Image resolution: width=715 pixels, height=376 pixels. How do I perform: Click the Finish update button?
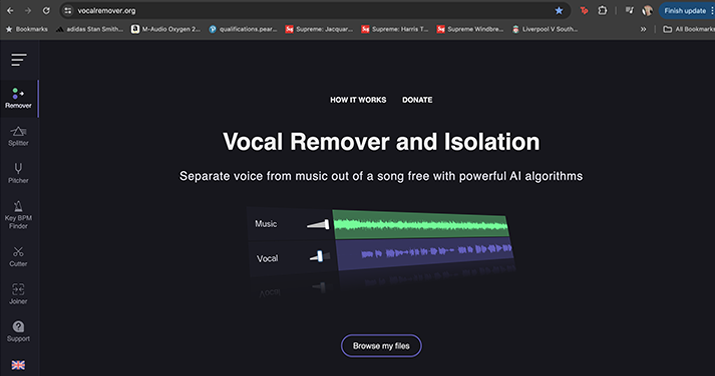(685, 10)
